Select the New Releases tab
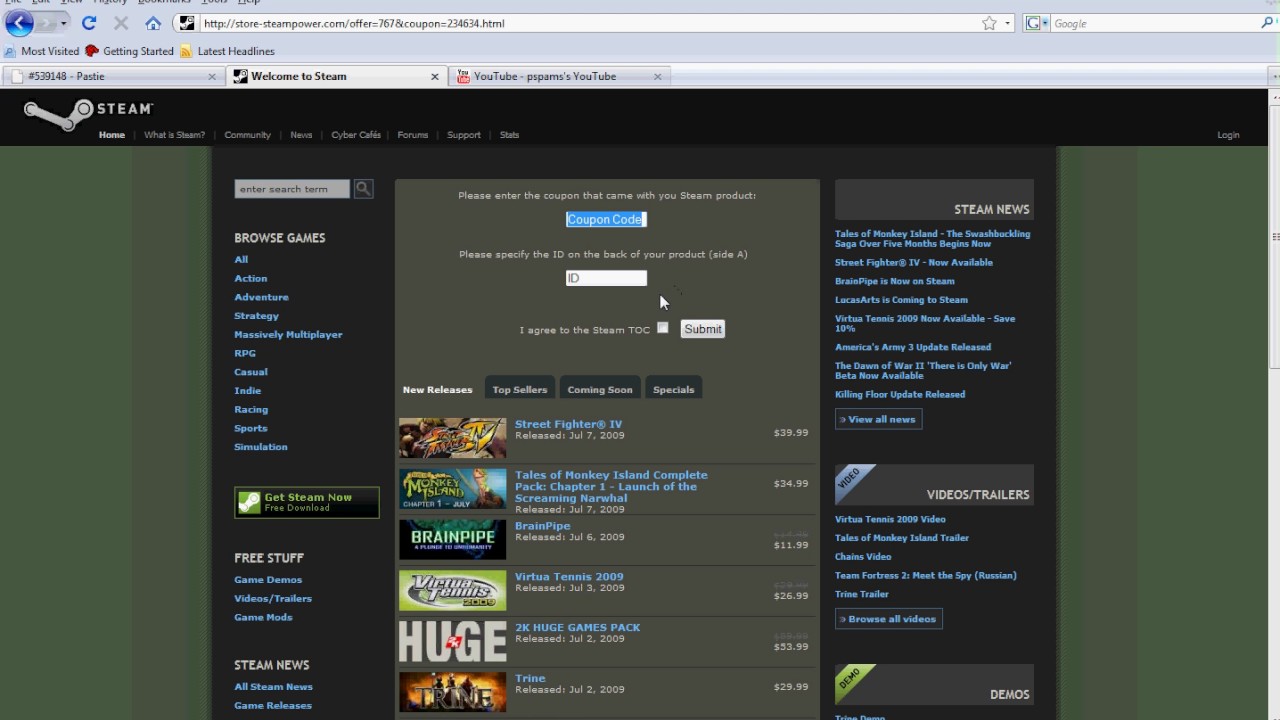The height and width of the screenshot is (720, 1280). 437,389
